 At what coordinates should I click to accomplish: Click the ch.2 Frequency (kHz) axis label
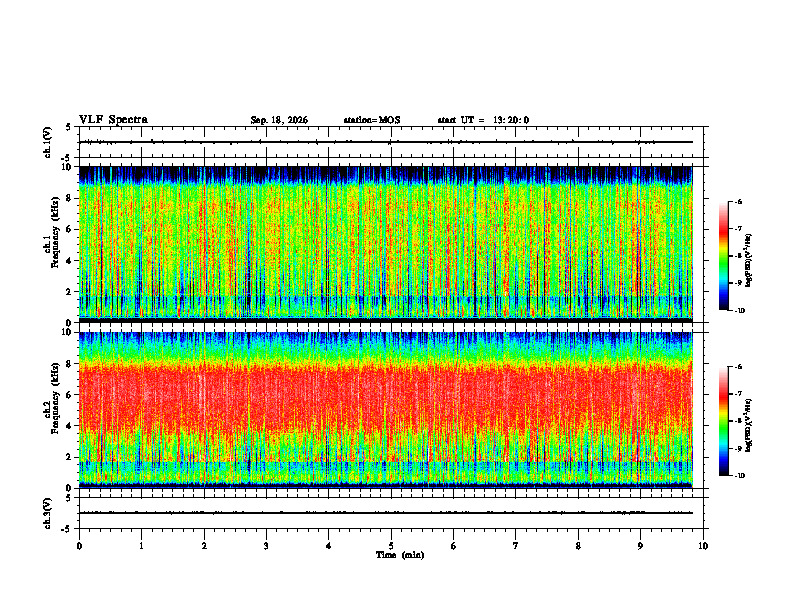(54, 410)
